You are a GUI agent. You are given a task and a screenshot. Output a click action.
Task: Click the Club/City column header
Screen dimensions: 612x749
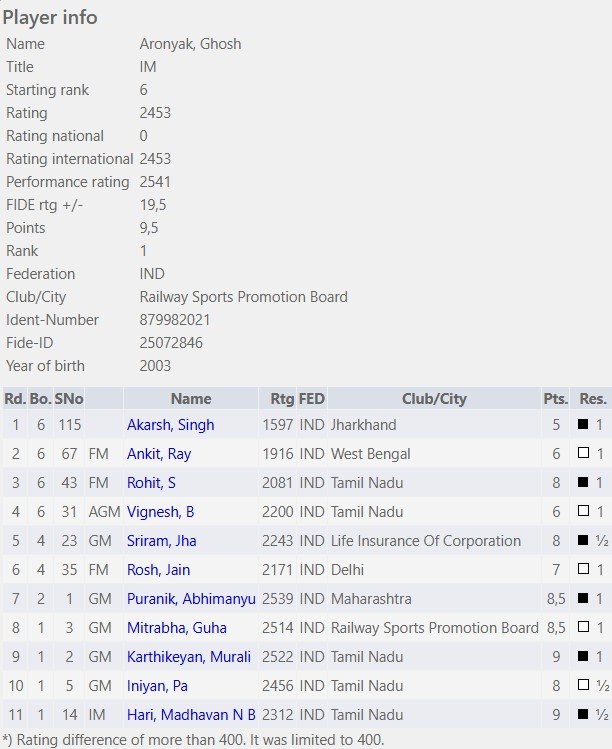click(434, 398)
